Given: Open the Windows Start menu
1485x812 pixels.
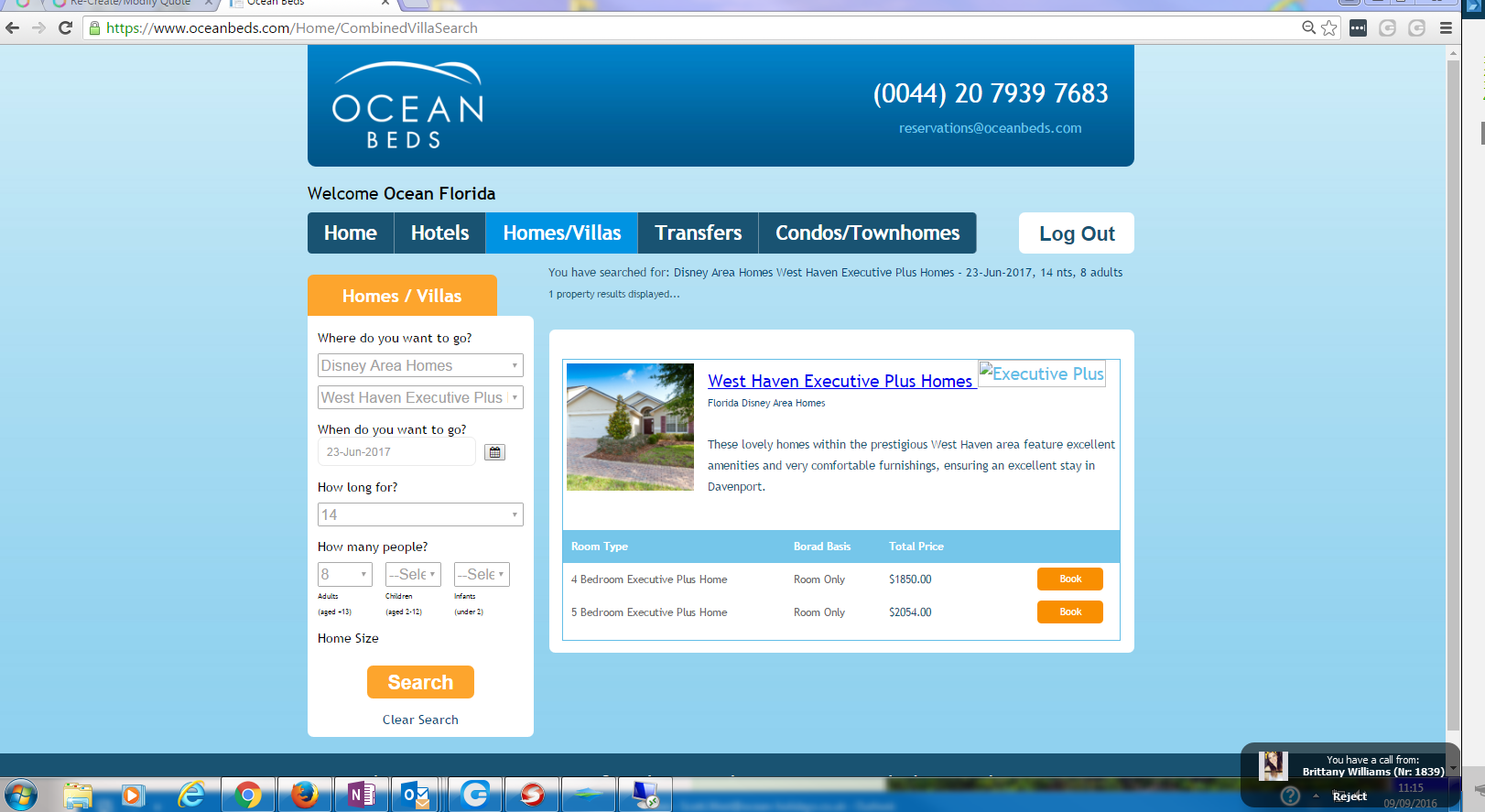Looking at the screenshot, I should point(20,794).
